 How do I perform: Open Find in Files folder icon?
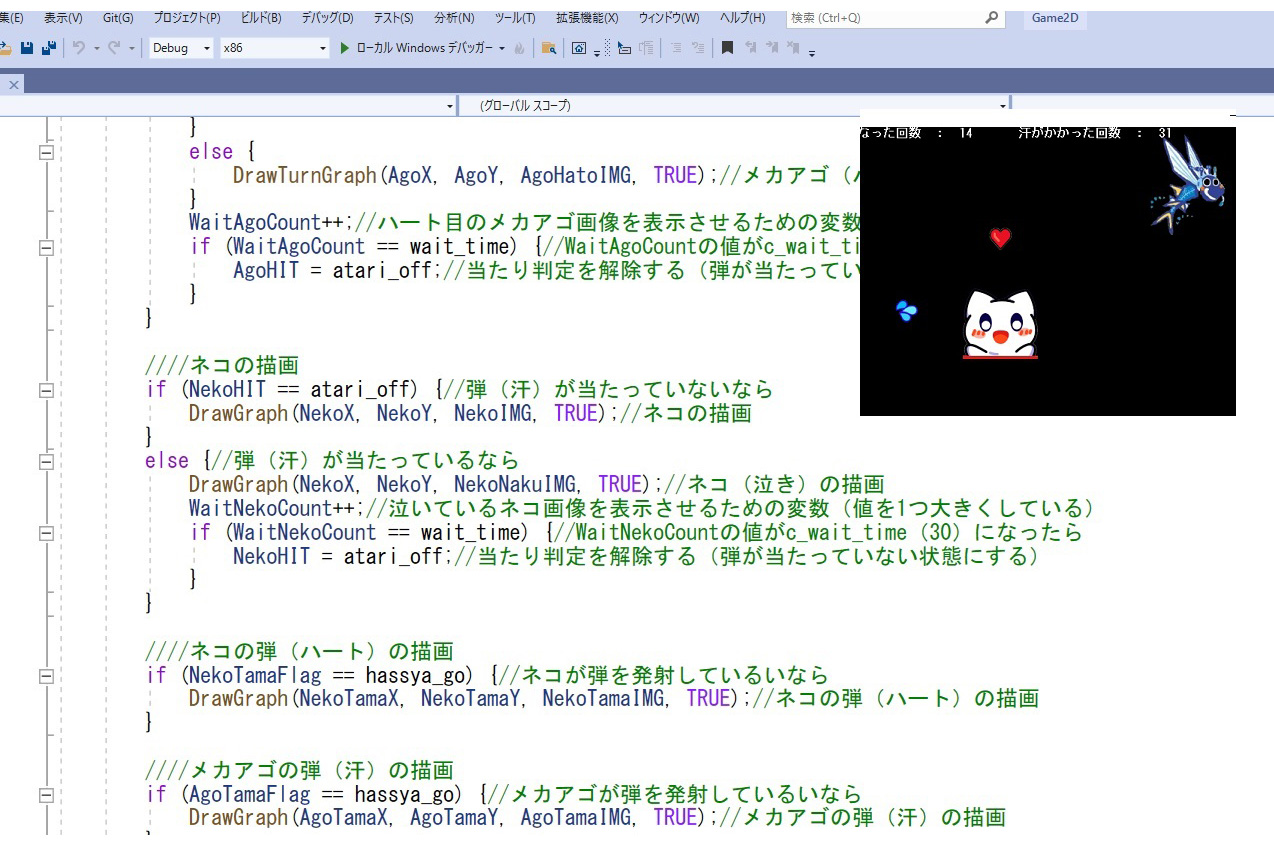coord(549,48)
